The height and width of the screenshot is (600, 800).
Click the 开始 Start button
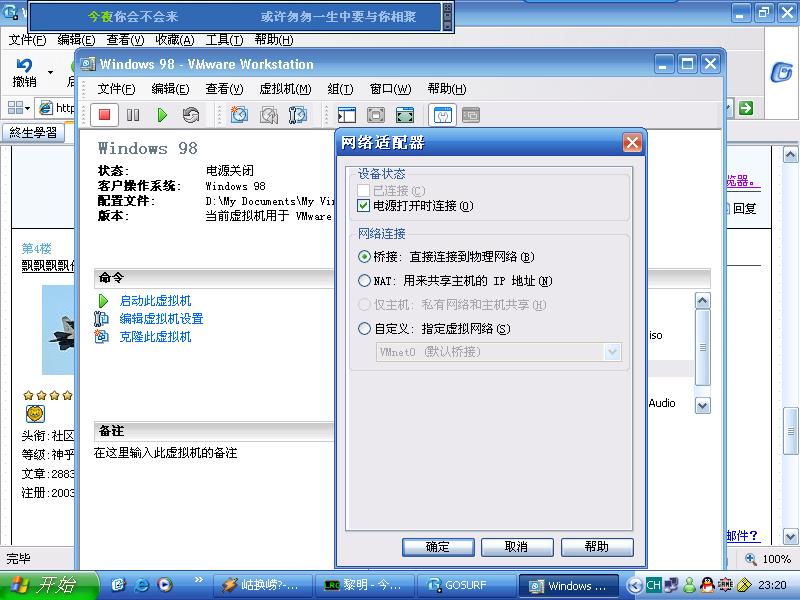coord(49,585)
